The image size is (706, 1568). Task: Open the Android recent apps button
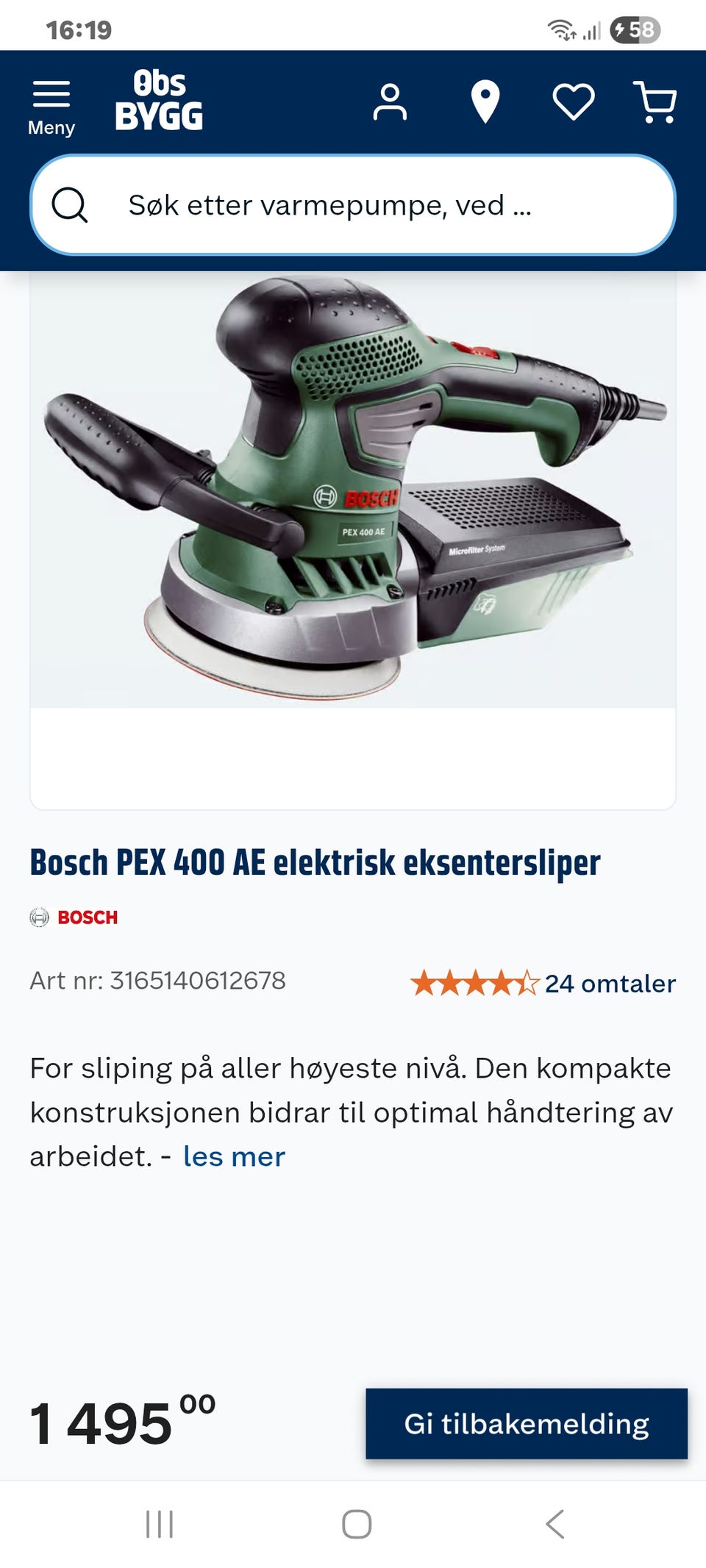160,1524
